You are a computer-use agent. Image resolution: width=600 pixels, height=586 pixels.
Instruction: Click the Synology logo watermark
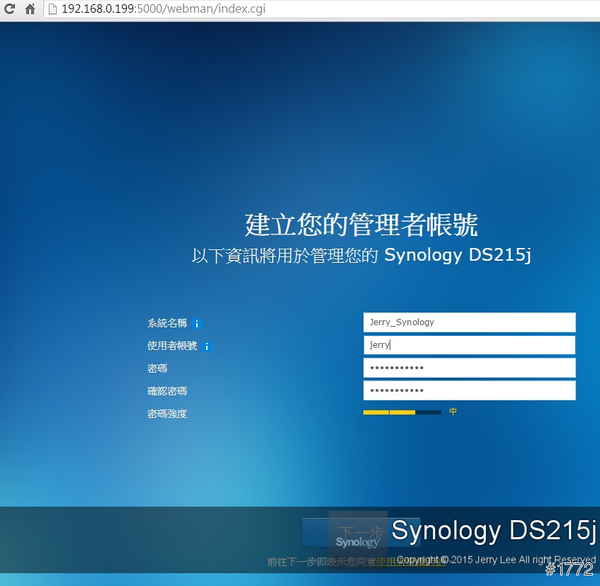(x=357, y=539)
